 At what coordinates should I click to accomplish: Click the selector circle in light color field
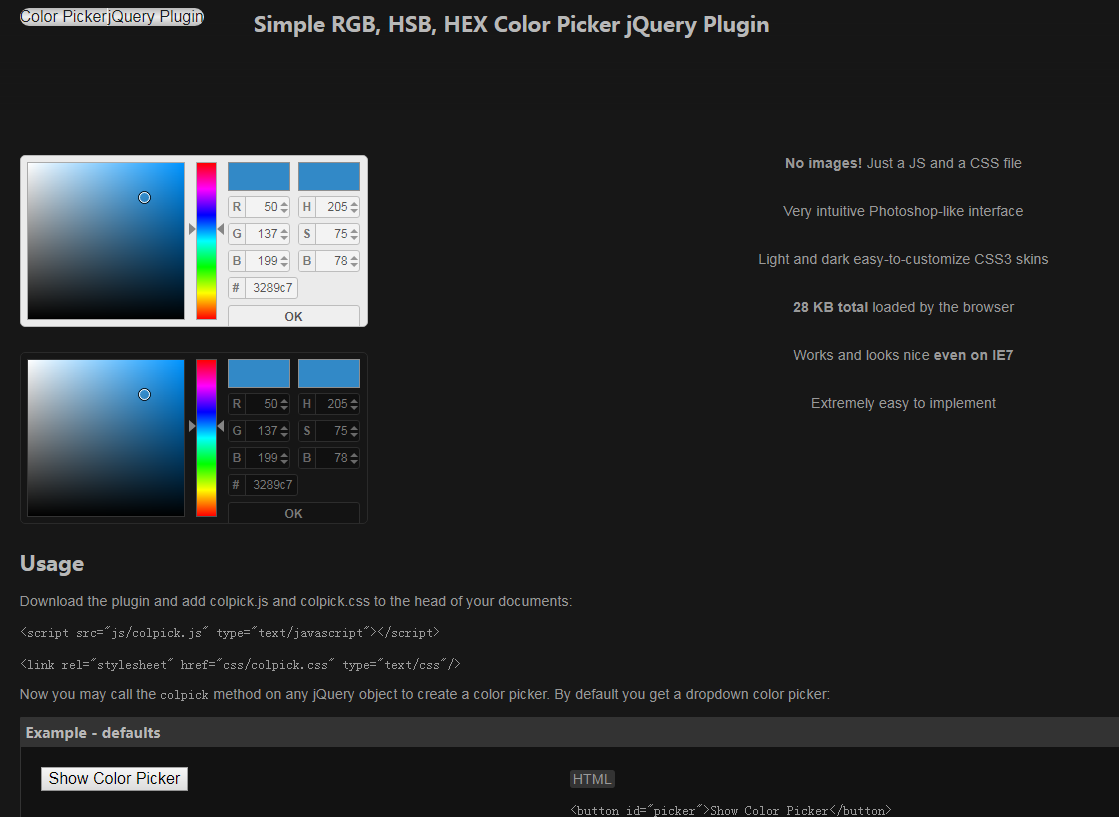coord(144,198)
